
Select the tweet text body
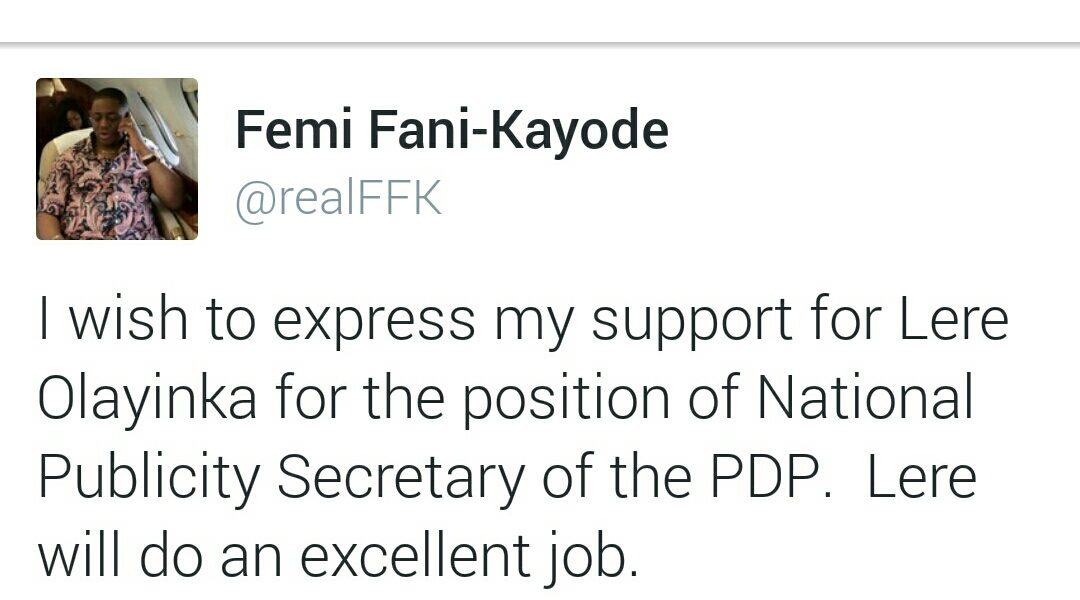tap(523, 438)
